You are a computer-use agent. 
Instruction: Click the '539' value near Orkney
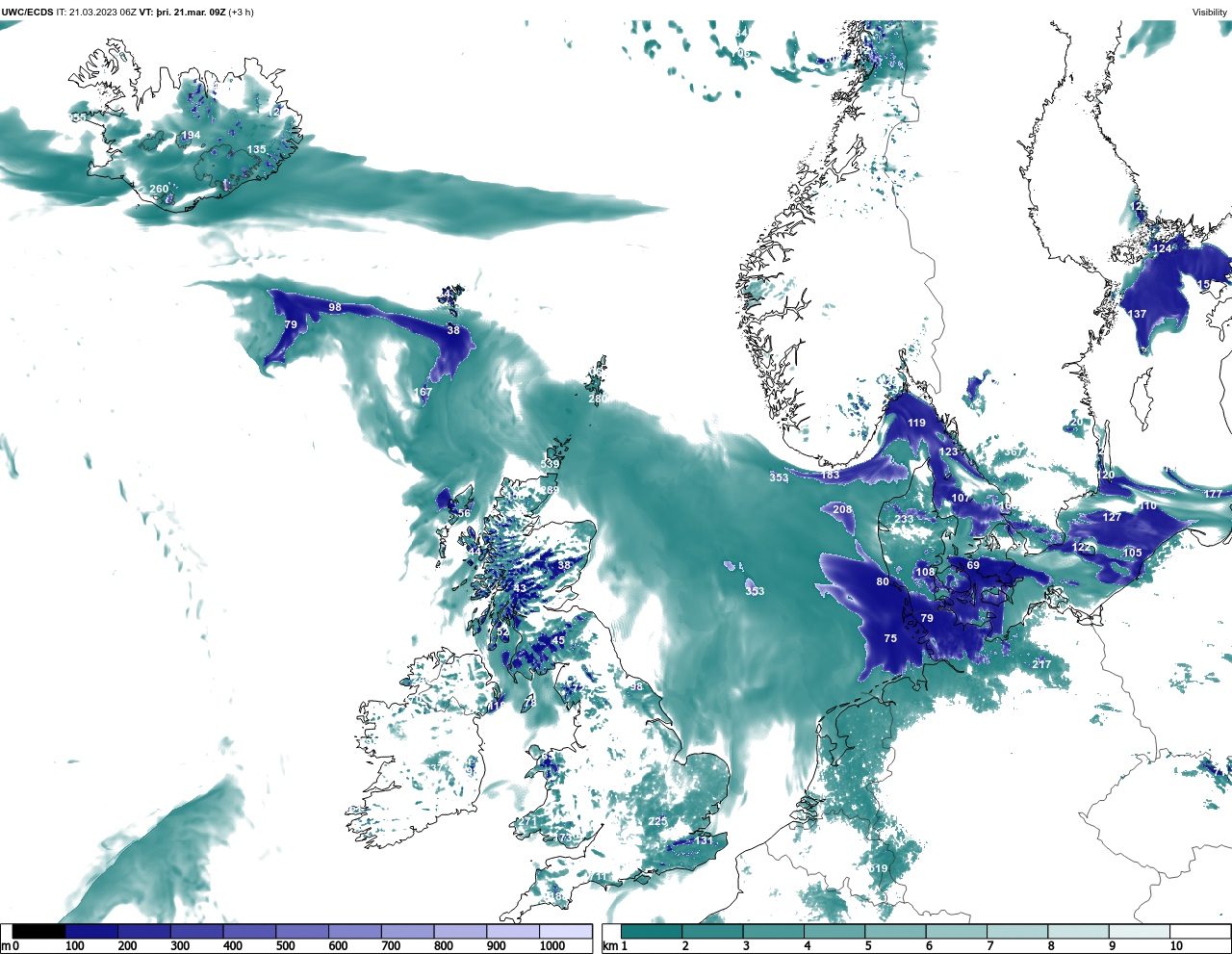[550, 464]
